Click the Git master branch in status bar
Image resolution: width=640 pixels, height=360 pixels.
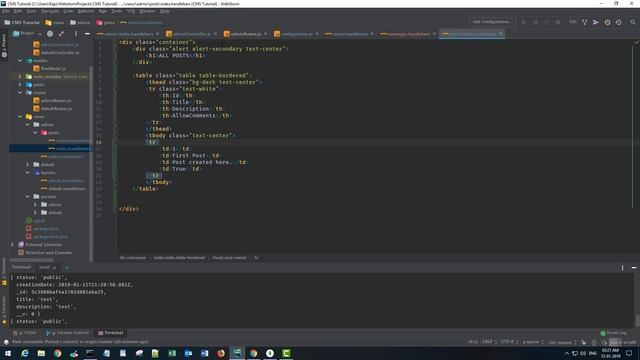click(562, 342)
